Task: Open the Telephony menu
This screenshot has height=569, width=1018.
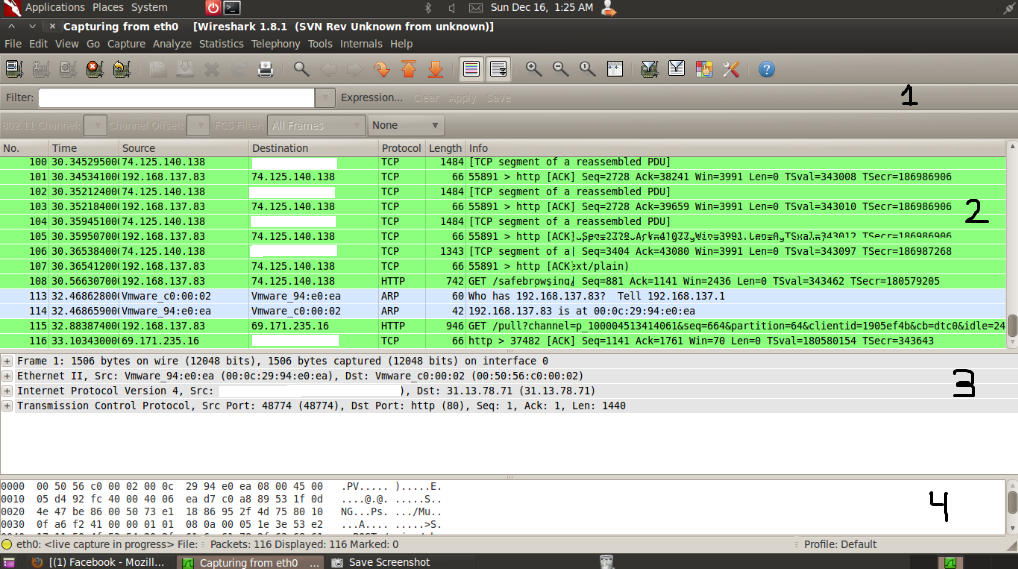Action: coord(275,44)
